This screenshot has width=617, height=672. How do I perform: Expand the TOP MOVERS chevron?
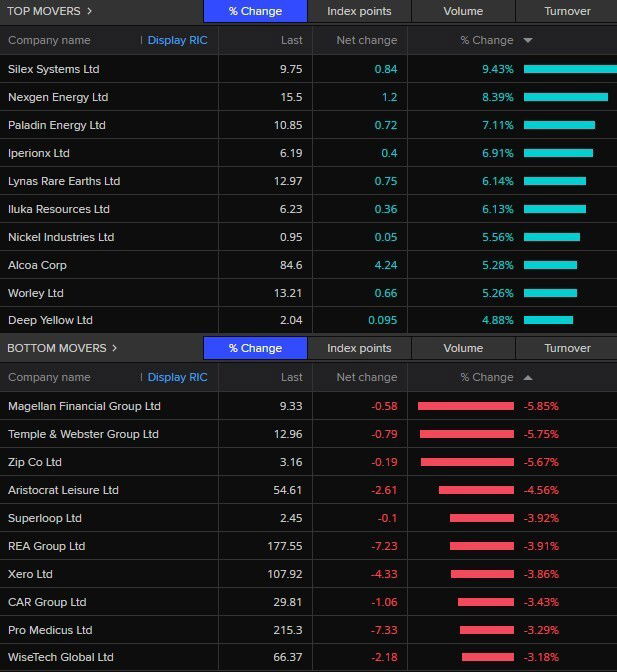point(89,11)
